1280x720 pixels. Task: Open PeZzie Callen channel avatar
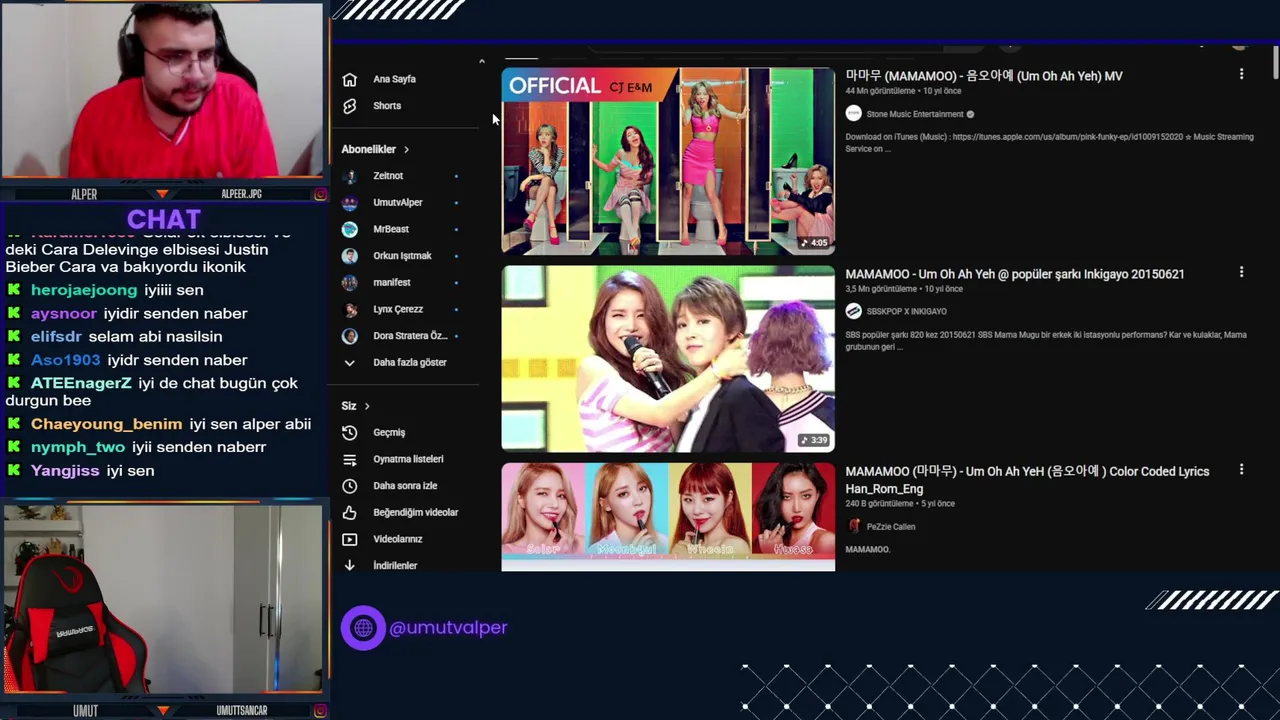853,526
